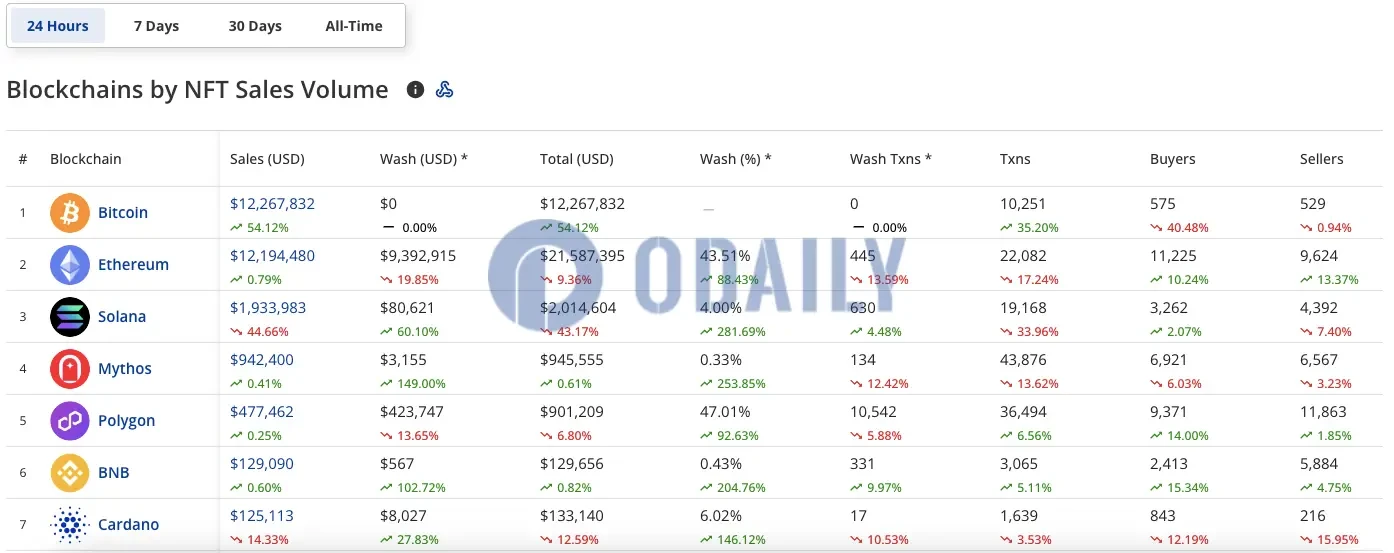Click Solana sales value $1,933,983
Image resolution: width=1394 pixels, height=553 pixels.
point(268,308)
